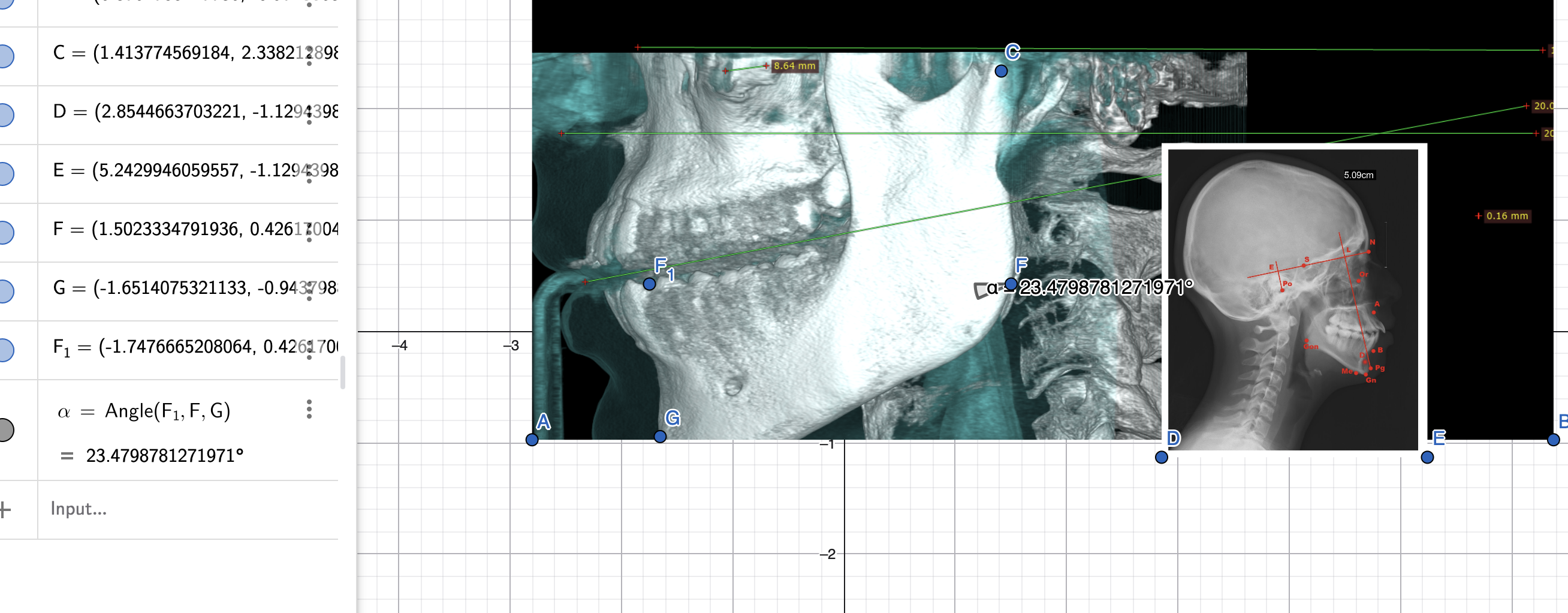Screen dimensions: 1568x613
Task: Open options menu for row E
Action: click(309, 173)
